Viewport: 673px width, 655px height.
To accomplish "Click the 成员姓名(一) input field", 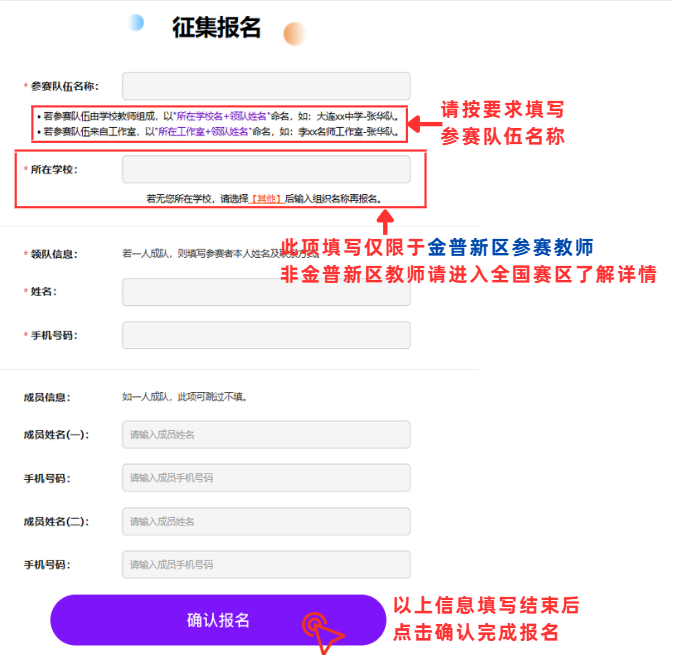I will (266, 434).
